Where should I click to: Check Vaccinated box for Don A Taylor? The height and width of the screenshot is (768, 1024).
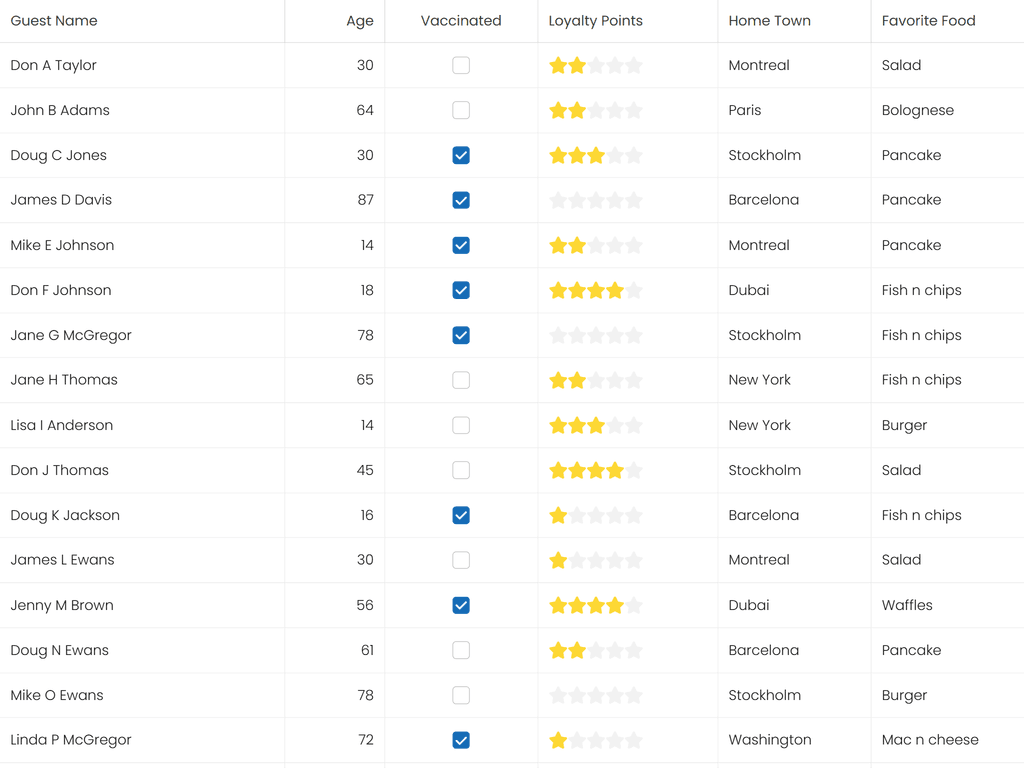[461, 66]
